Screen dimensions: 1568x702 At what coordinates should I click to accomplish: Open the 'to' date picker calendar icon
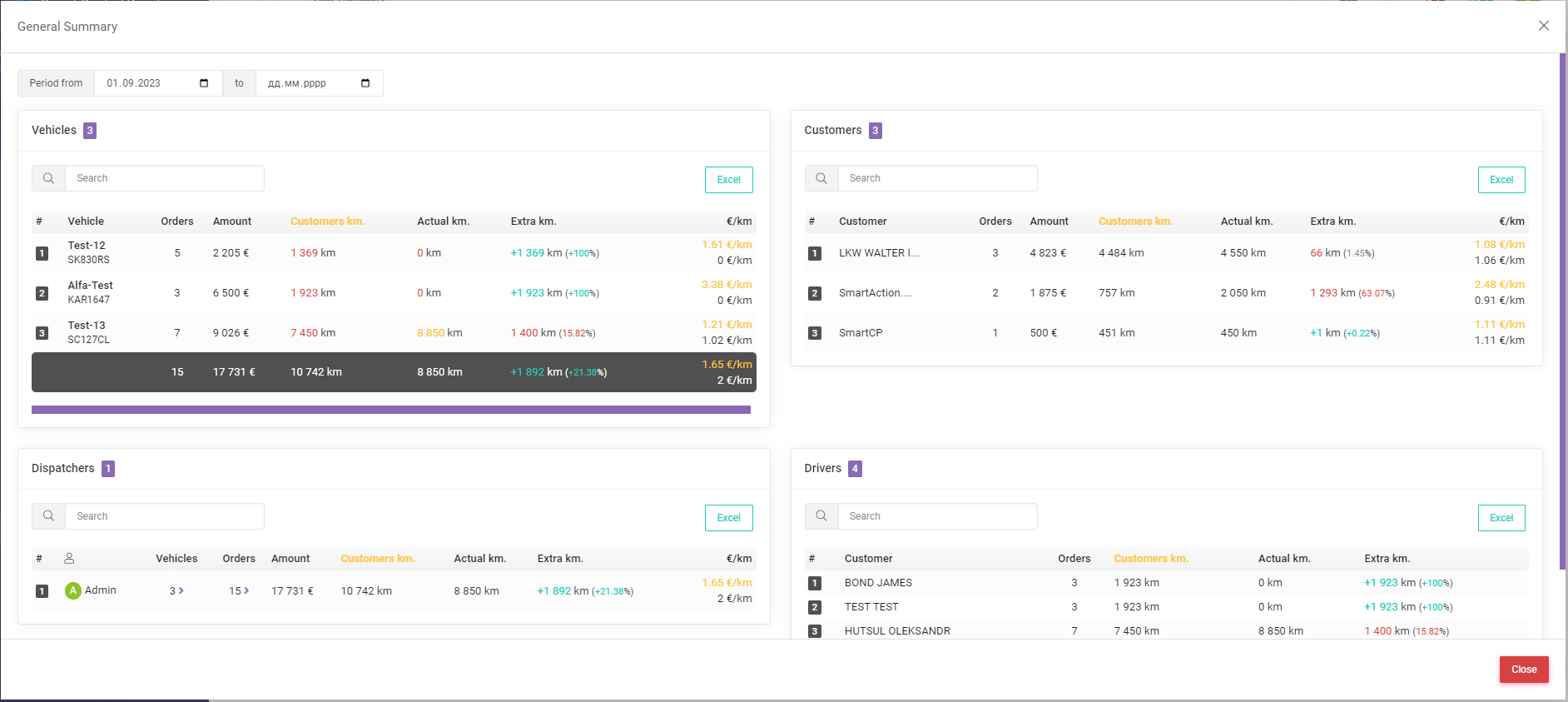click(365, 83)
